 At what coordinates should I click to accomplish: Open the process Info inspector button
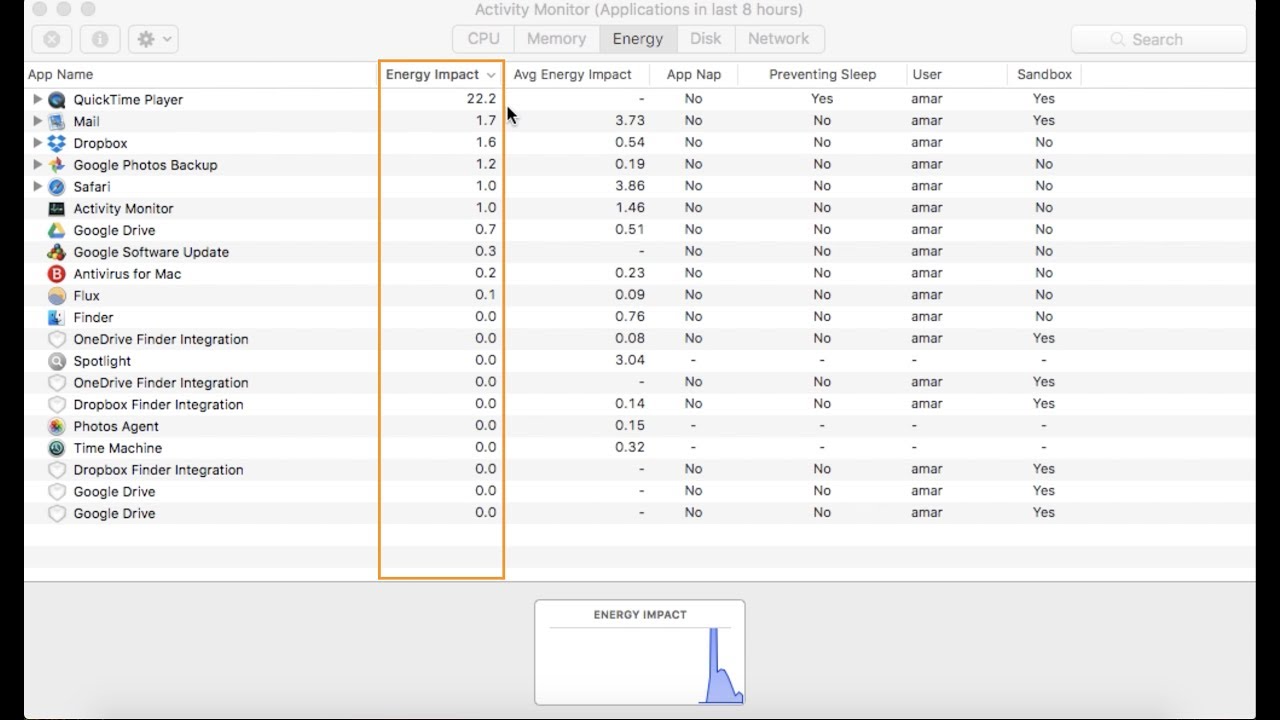(x=100, y=39)
